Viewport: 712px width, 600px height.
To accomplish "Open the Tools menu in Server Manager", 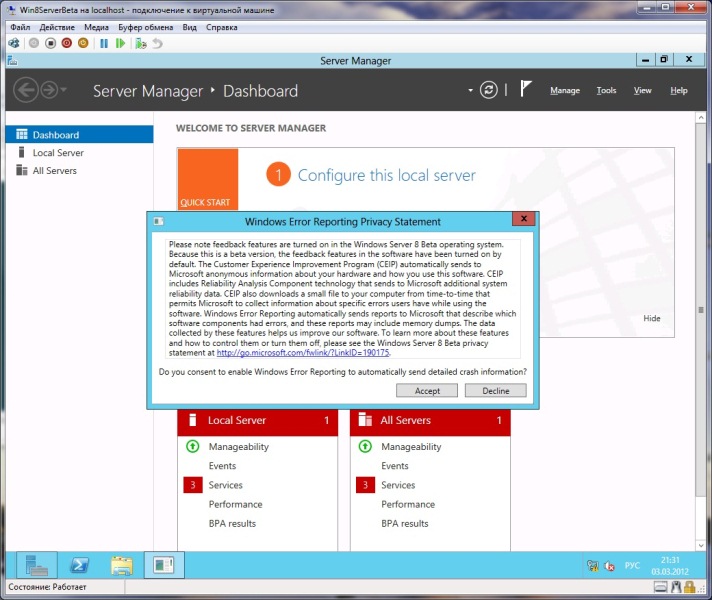I will coord(606,91).
